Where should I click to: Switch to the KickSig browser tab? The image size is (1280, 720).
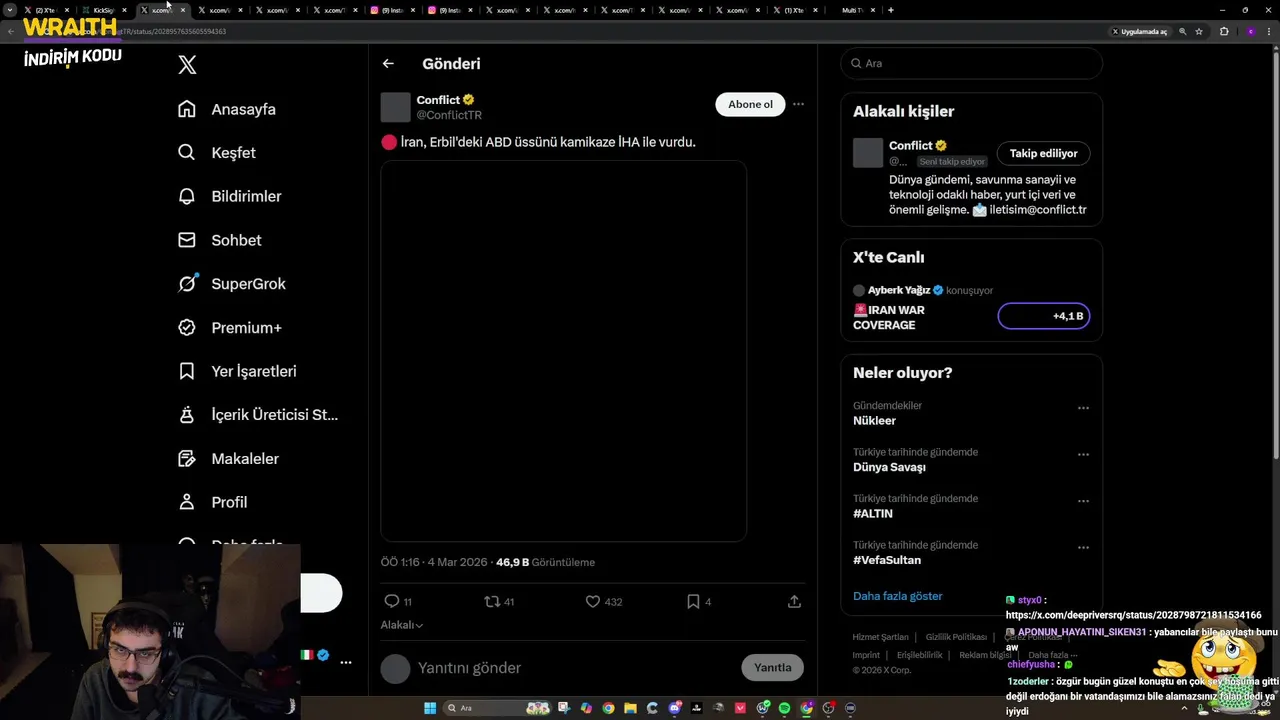[x=103, y=10]
